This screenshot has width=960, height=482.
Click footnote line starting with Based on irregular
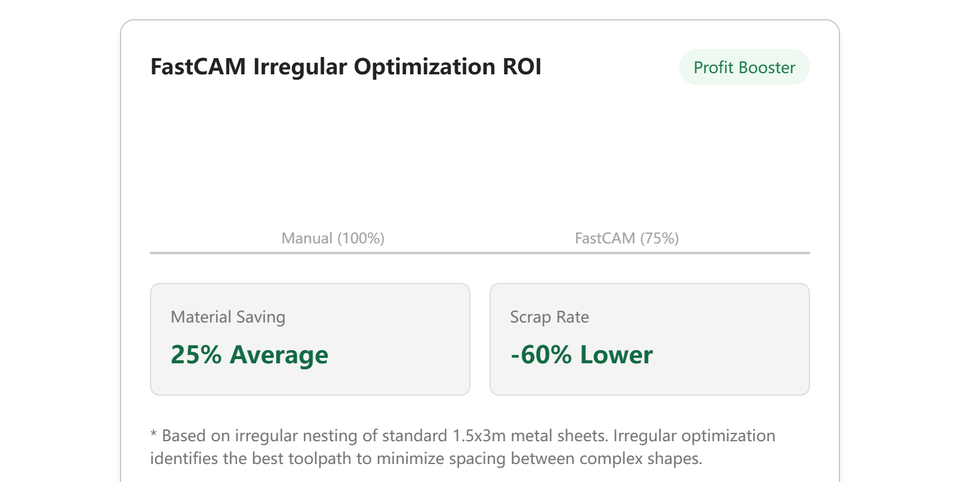463,436
